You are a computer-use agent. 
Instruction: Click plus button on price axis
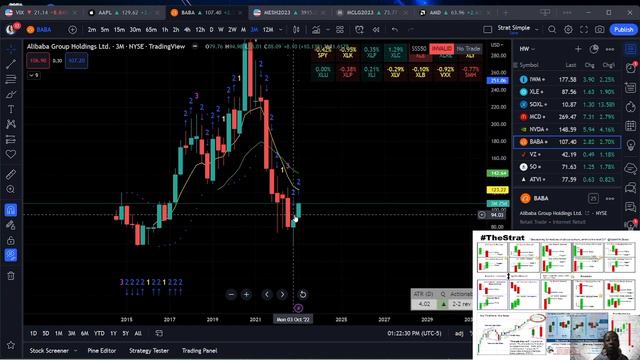point(482,215)
